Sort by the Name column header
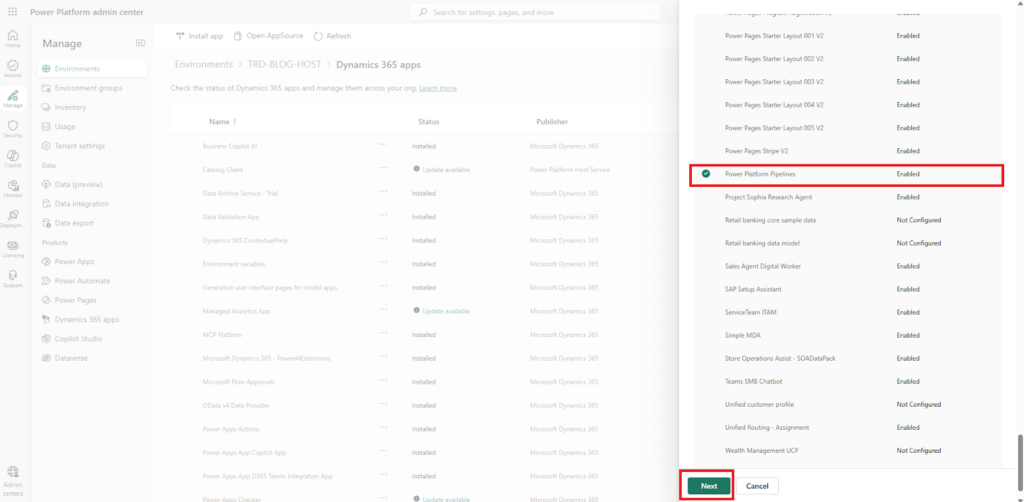Image resolution: width=1024 pixels, height=502 pixels. tap(220, 122)
